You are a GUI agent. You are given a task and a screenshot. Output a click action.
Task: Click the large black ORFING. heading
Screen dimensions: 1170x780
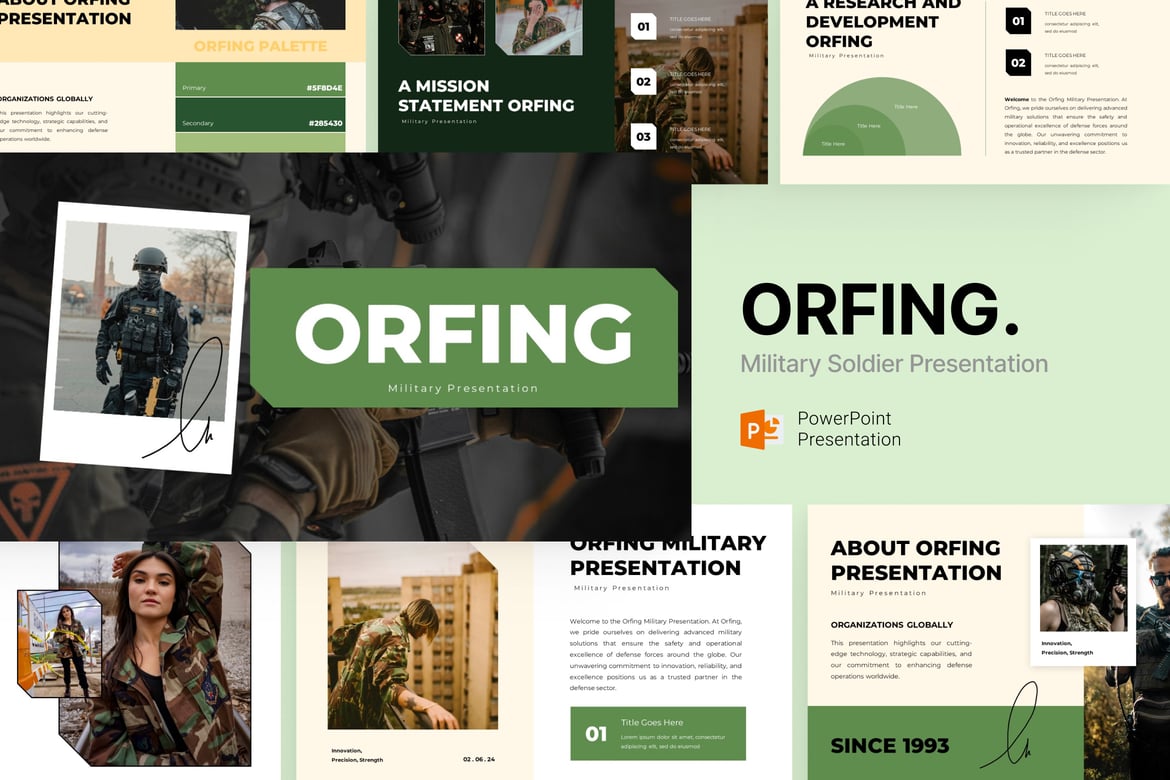tap(880, 310)
